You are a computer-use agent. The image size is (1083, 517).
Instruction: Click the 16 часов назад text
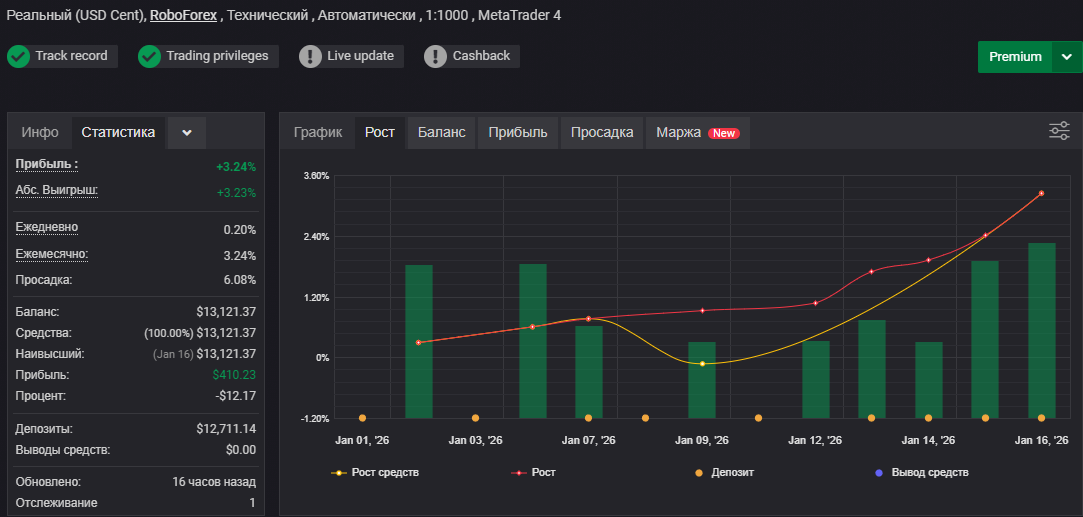click(214, 482)
